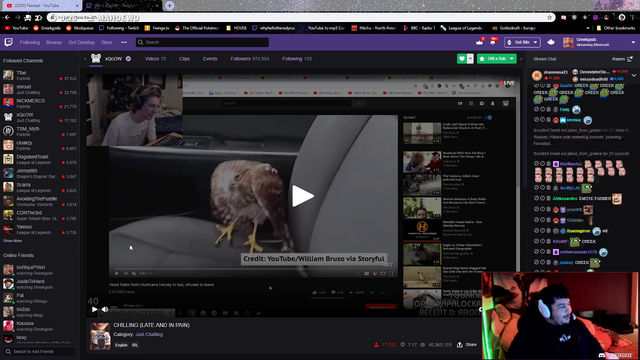This screenshot has height=360, width=640.
Task: Open the HOUSE bookmarks folder
Action: [236, 28]
